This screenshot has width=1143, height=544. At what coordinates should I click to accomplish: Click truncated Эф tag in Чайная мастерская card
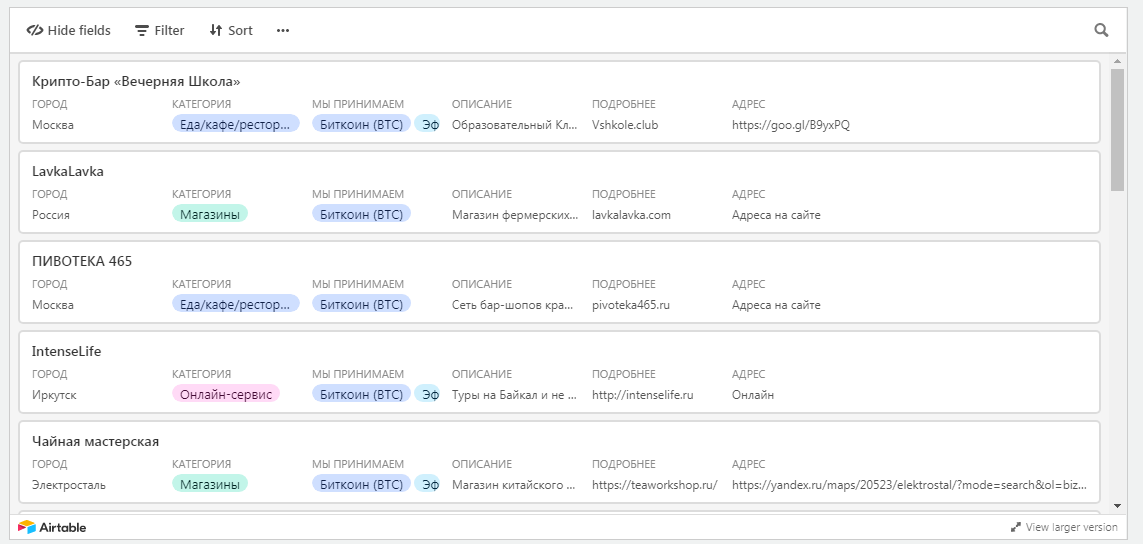pyautogui.click(x=427, y=484)
